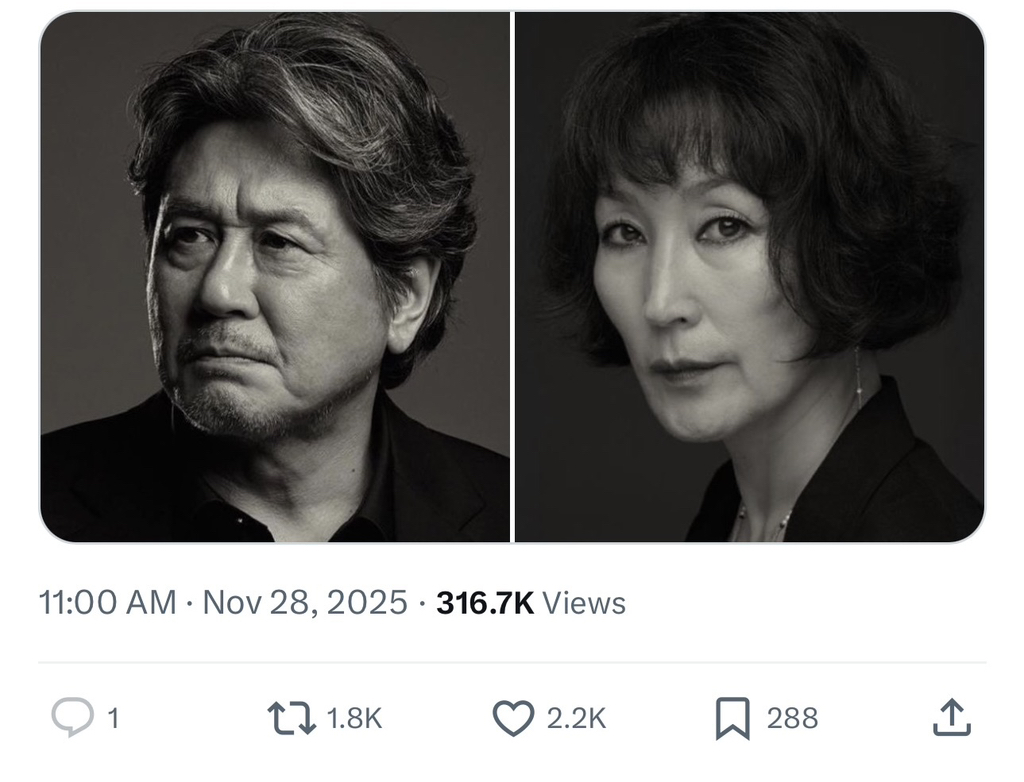Click the reply speech bubble icon

[71, 717]
